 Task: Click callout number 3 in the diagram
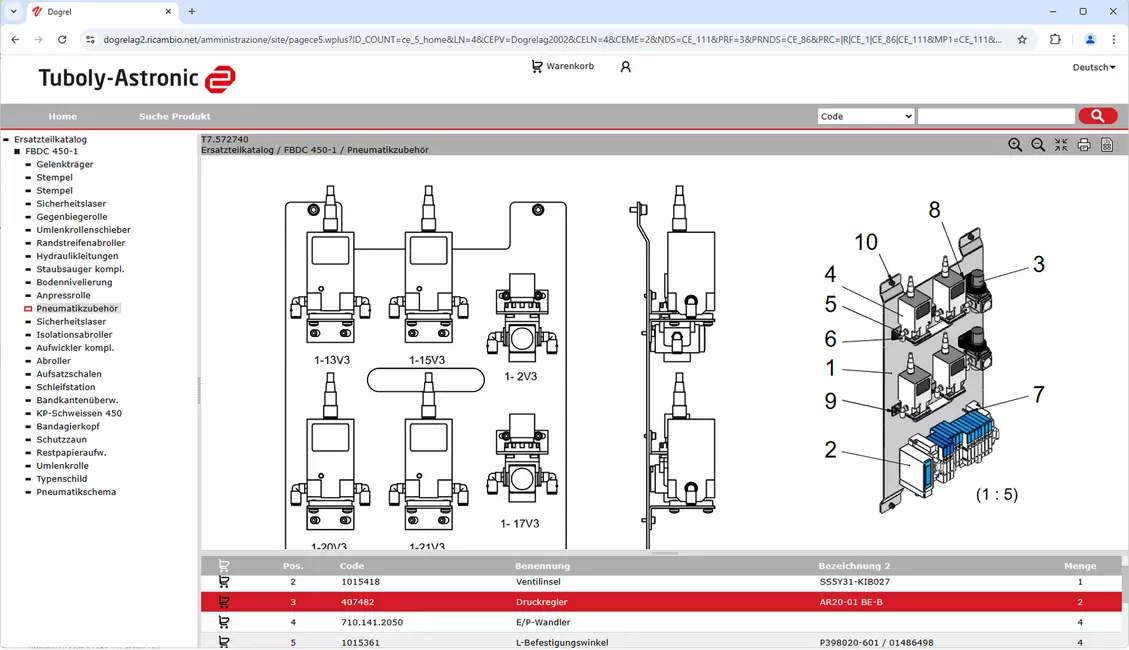pos(1038,264)
